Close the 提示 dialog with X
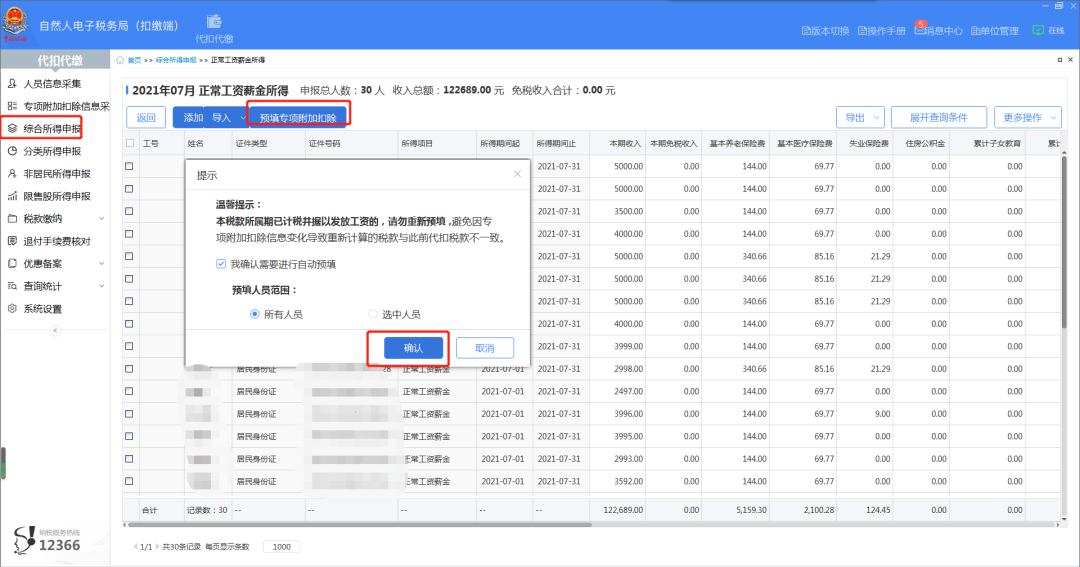The width and height of the screenshot is (1080, 567). [x=517, y=174]
